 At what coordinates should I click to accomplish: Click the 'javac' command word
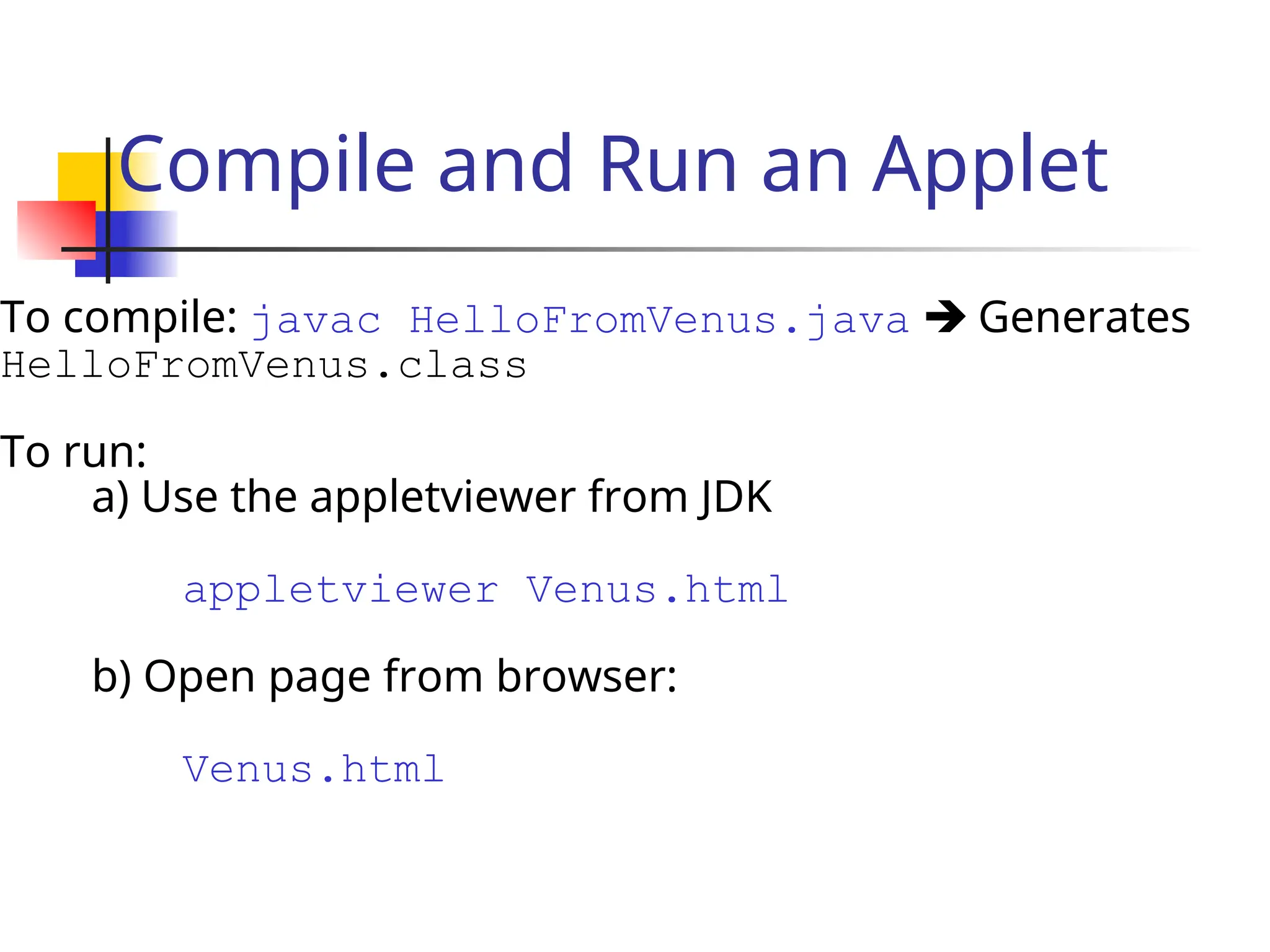click(x=316, y=321)
